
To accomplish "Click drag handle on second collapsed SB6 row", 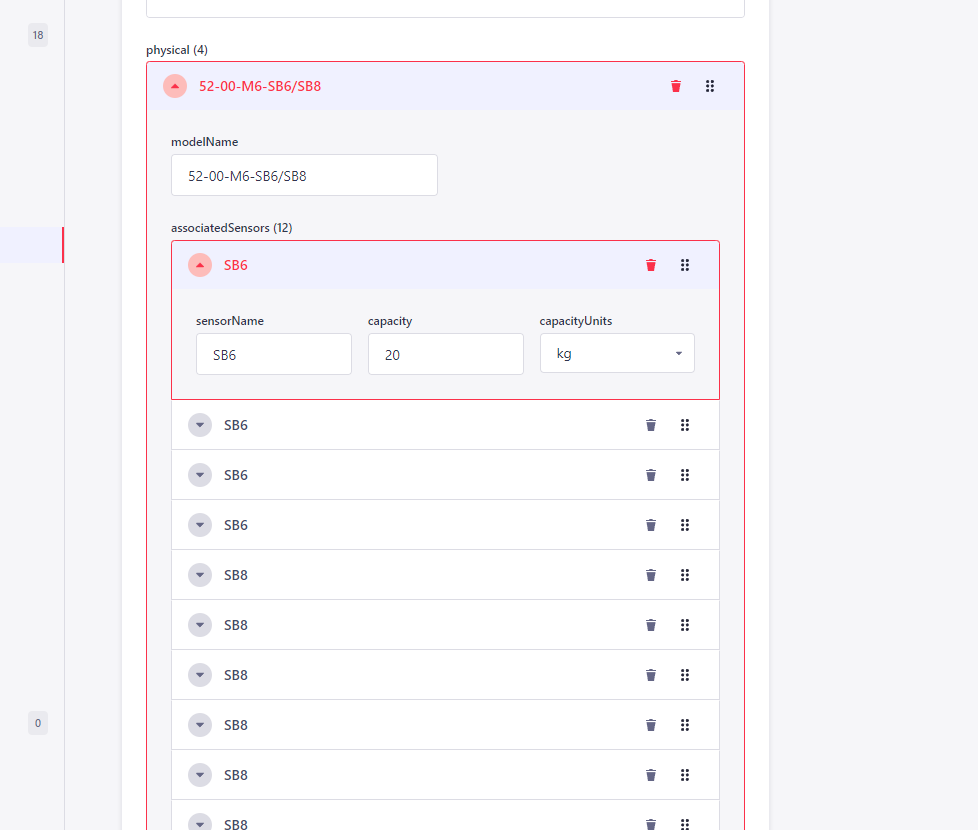I will (x=685, y=475).
